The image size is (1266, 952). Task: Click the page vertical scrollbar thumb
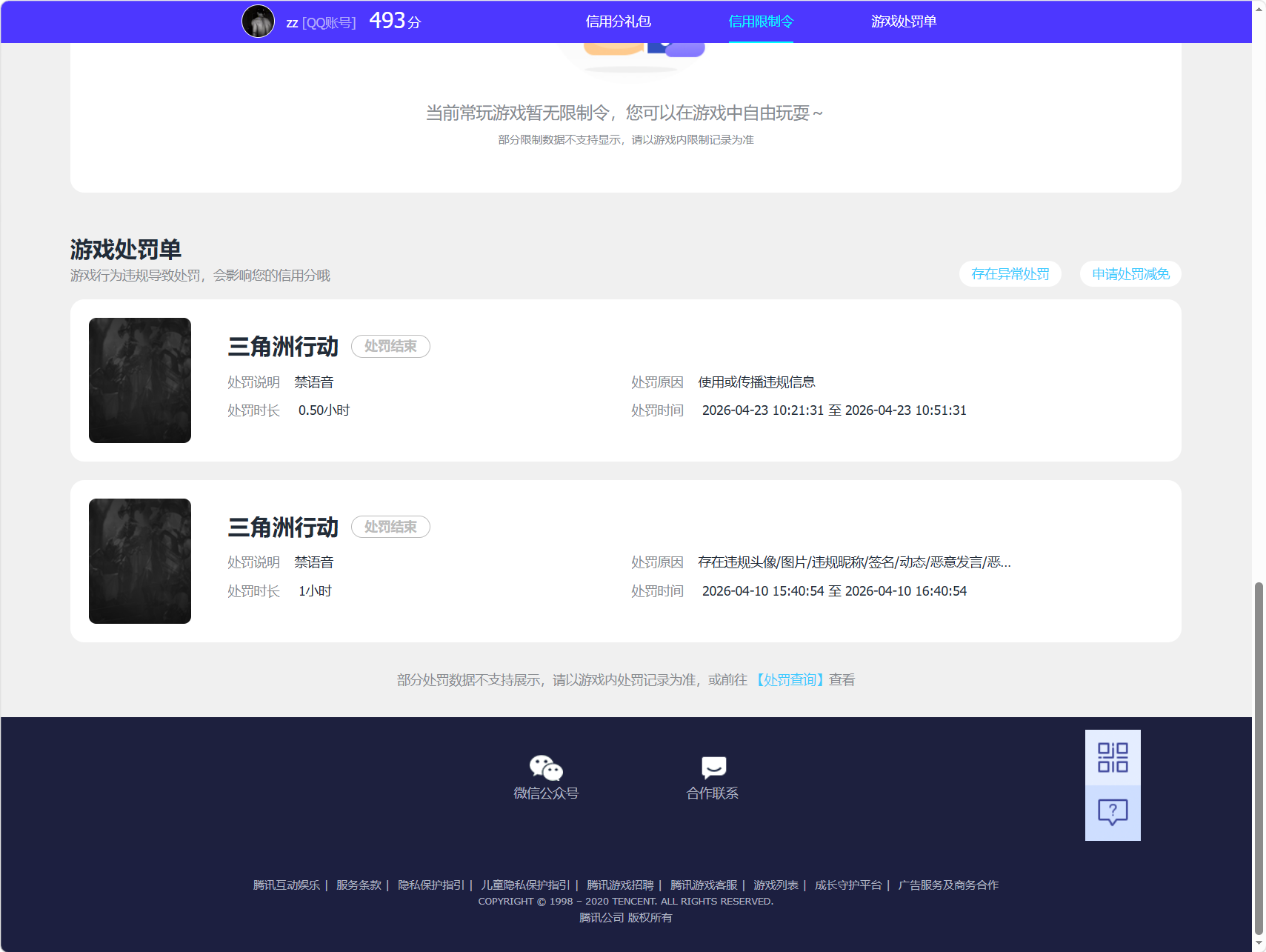point(1259,758)
